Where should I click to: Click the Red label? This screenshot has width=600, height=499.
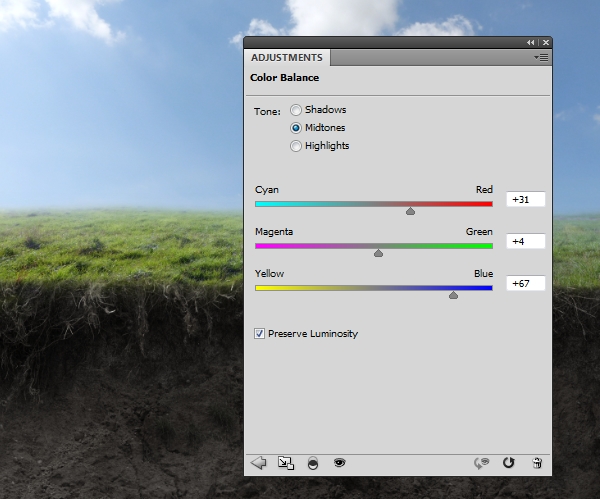(x=484, y=190)
